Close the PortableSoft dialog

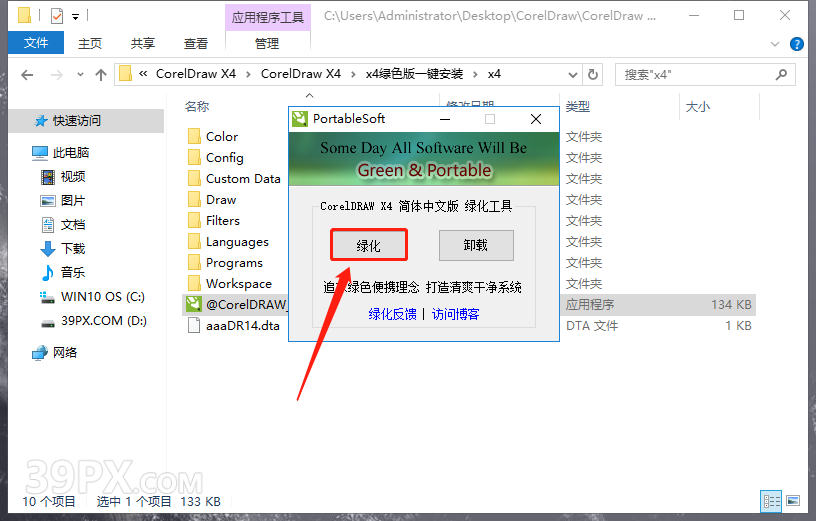pyautogui.click(x=536, y=119)
